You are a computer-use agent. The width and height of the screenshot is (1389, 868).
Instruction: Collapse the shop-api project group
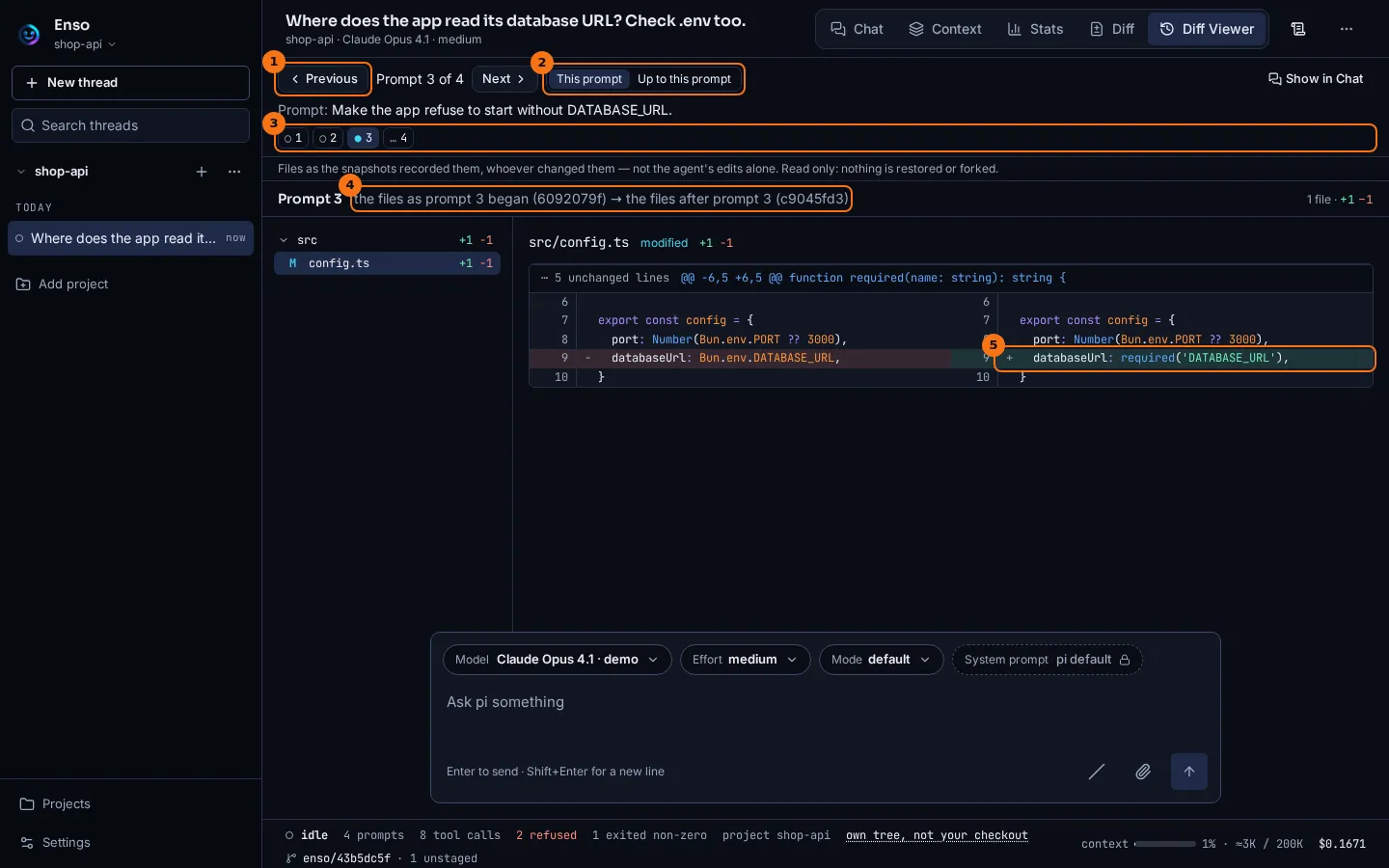(x=21, y=172)
